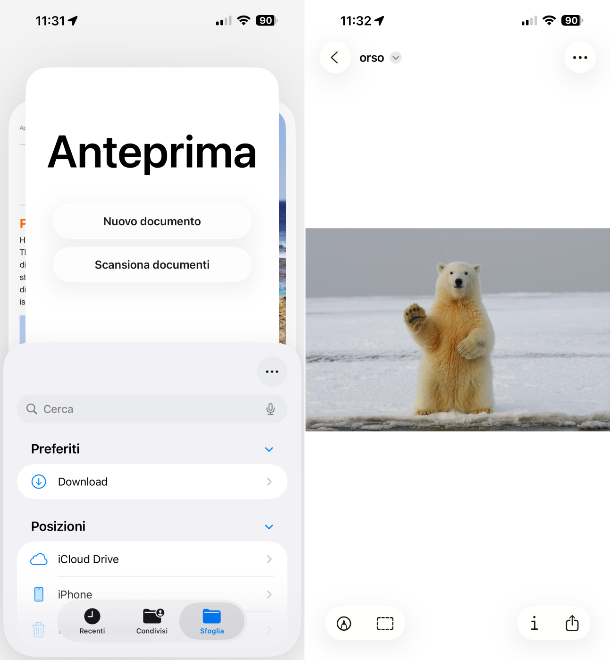This screenshot has width=610, height=660.
Task: Open the share sheet icon
Action: [x=572, y=623]
